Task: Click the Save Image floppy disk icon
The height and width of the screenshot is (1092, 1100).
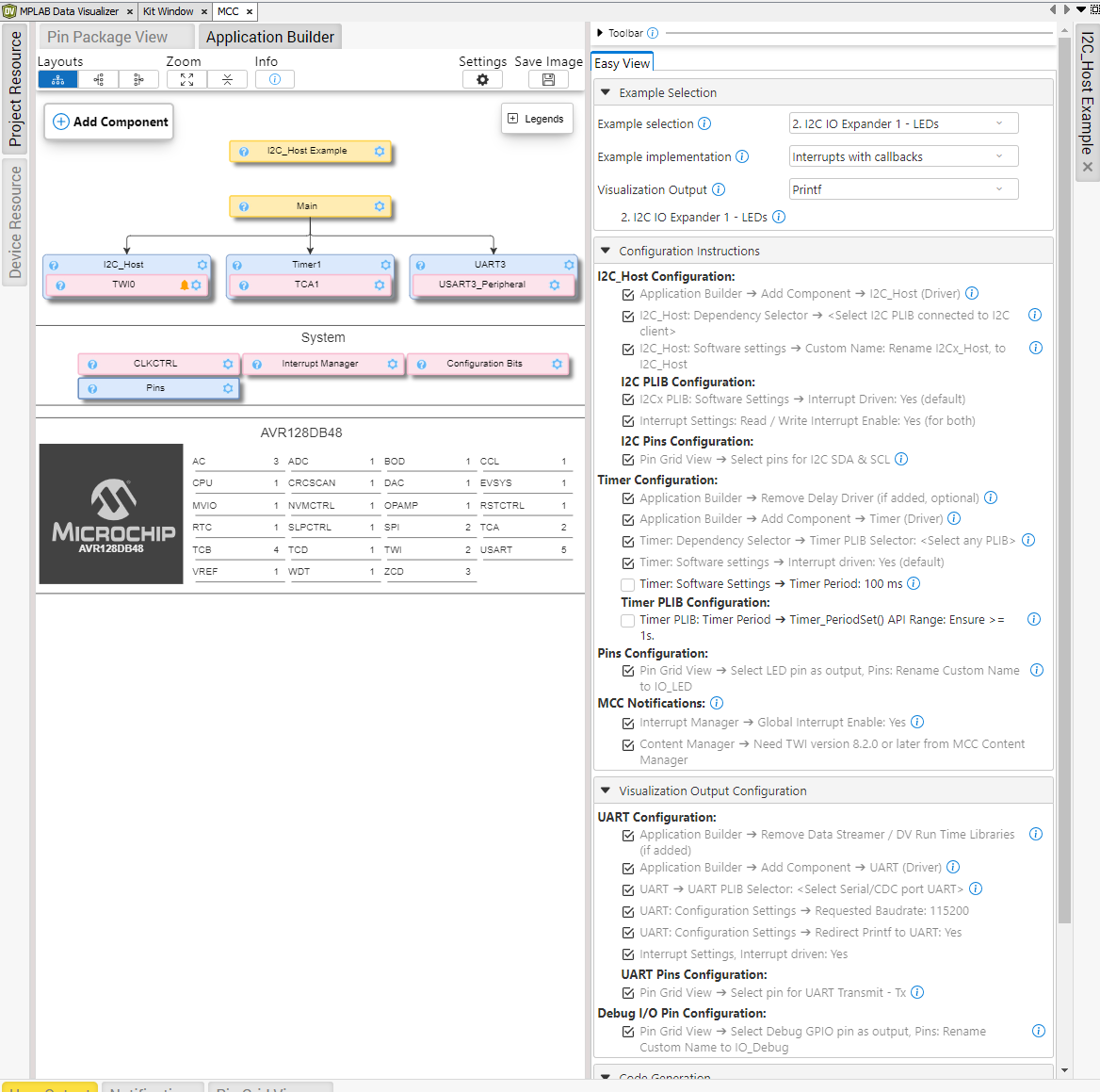Action: 549,80
